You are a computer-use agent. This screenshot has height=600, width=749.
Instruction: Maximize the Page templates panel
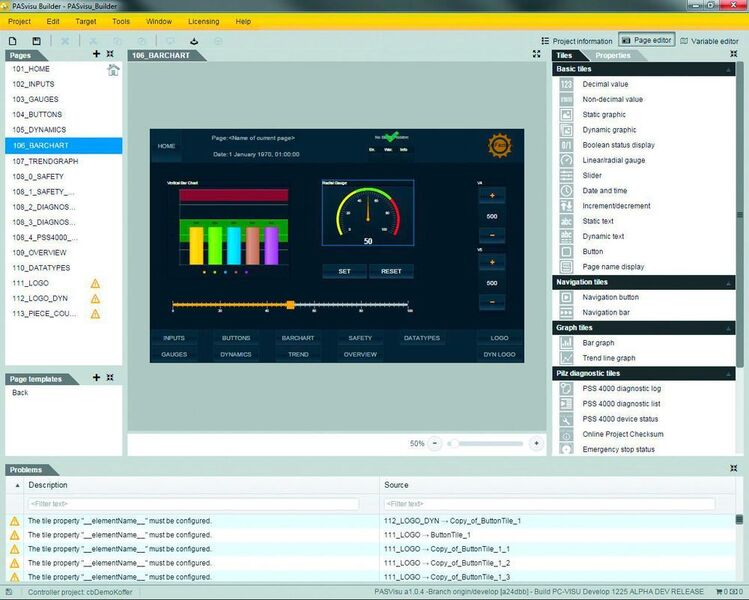point(110,377)
